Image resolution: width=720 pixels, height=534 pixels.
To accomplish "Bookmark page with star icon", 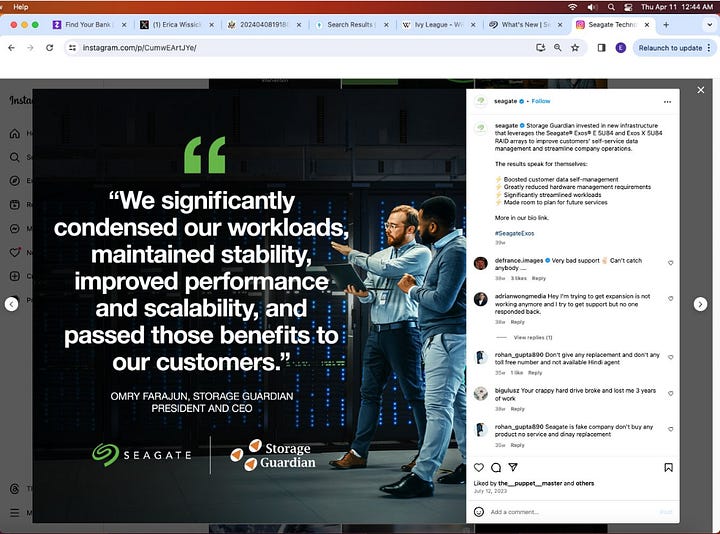I will [575, 48].
